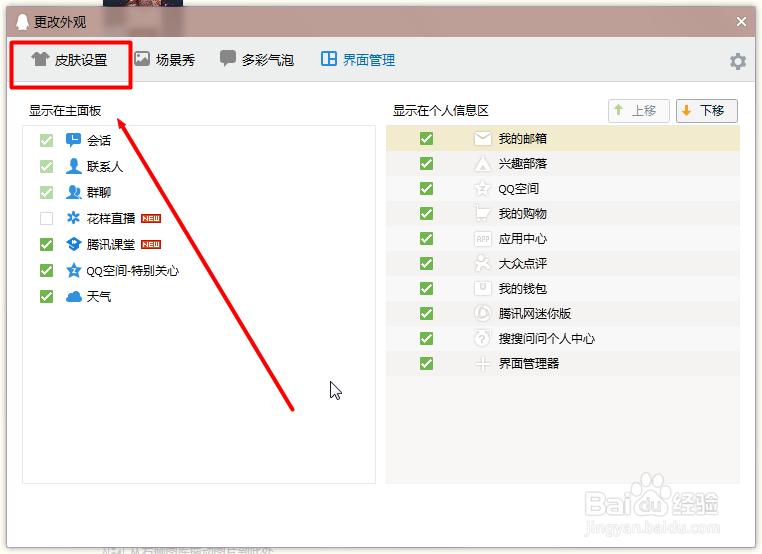
Task: Toggle the 联系人 checkbox
Action: 47,167
